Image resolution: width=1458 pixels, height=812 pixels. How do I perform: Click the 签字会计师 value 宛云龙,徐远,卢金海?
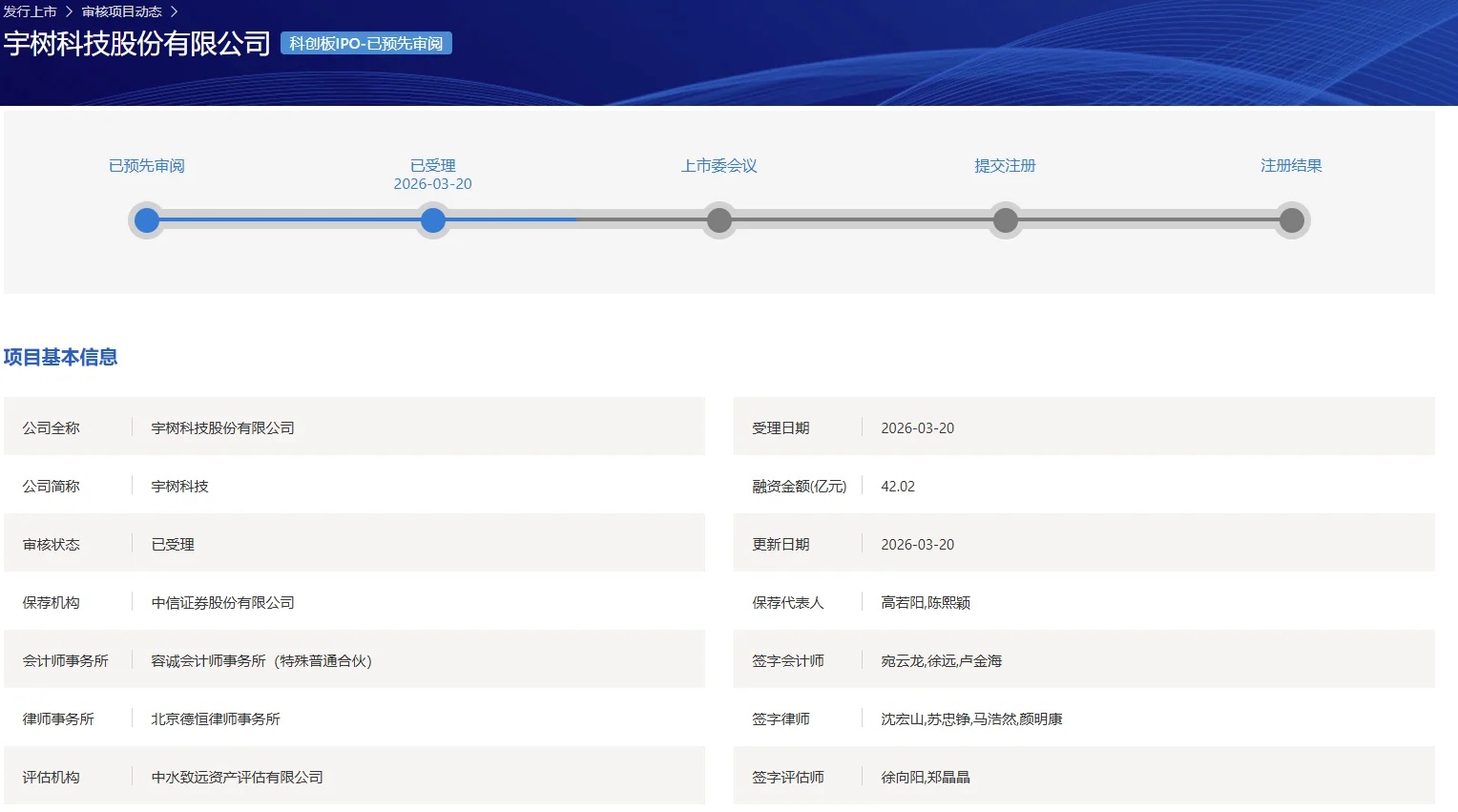point(942,661)
